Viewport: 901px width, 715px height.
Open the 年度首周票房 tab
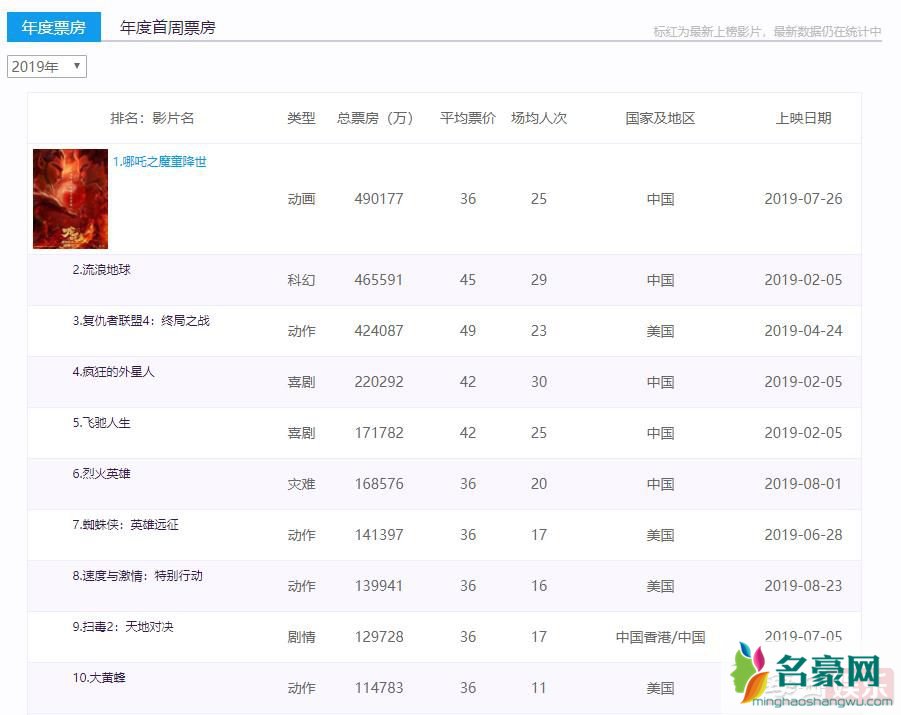pyautogui.click(x=167, y=27)
